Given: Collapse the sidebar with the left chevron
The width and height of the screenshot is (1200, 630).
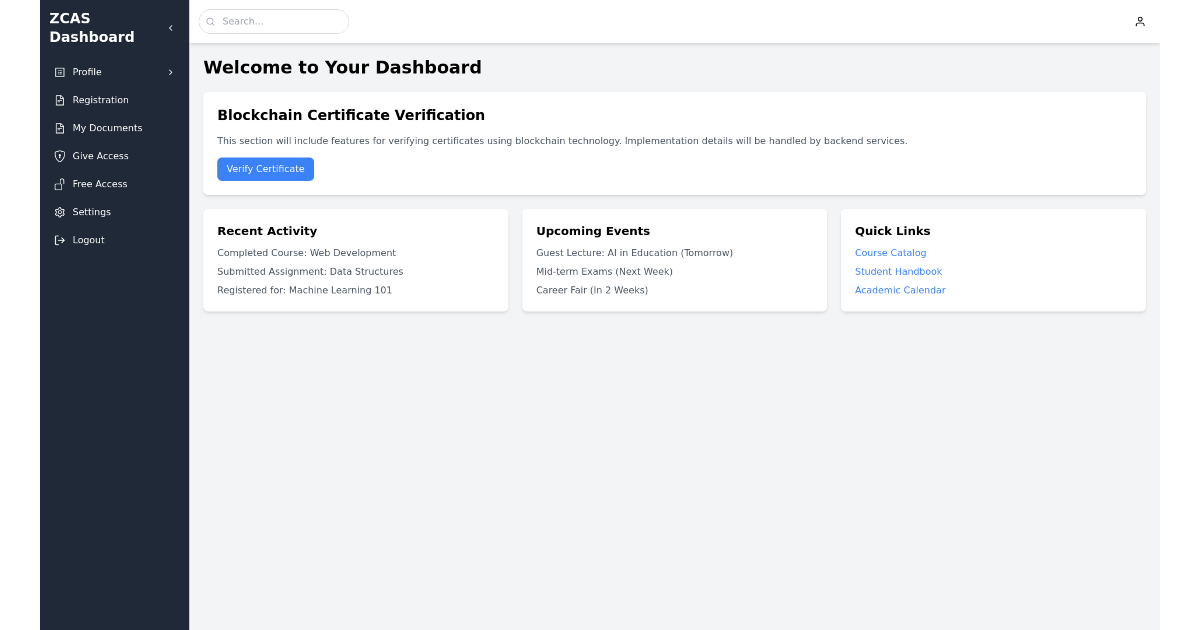Looking at the screenshot, I should (x=170, y=27).
